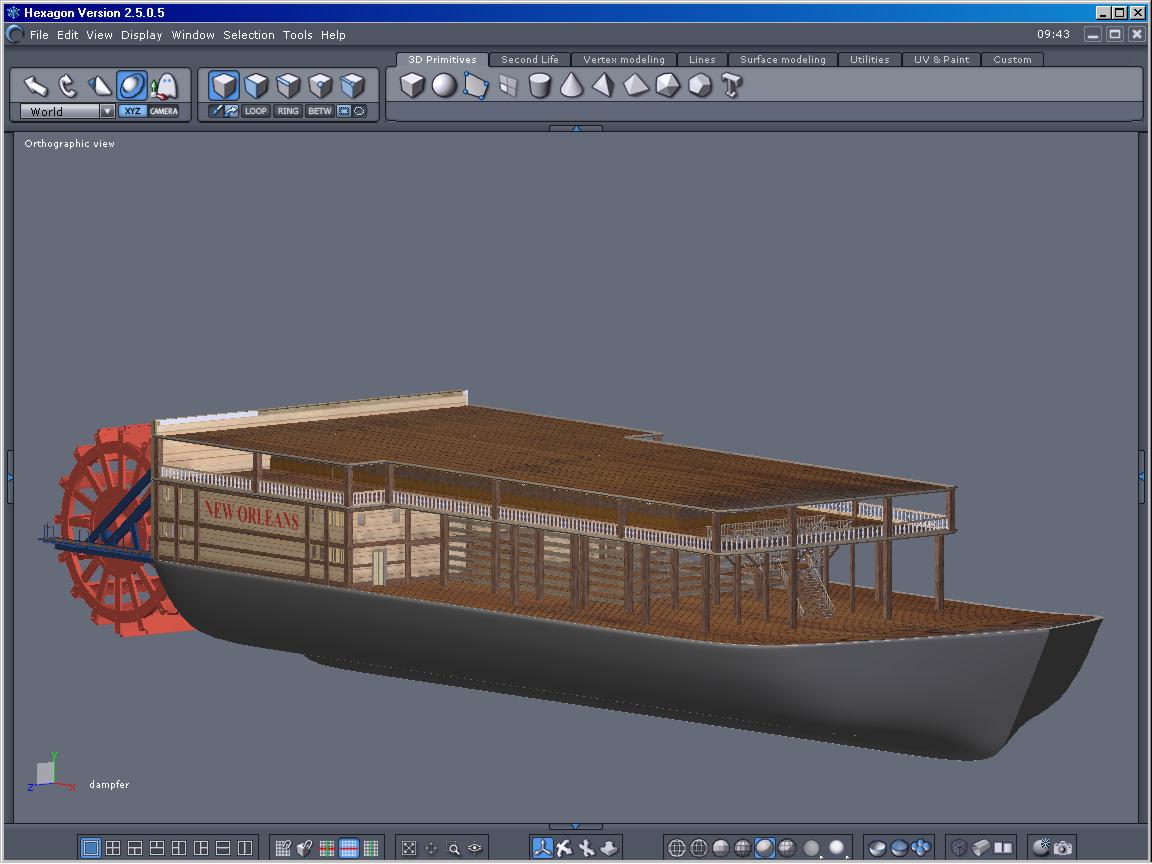
Task: Switch to the Vertex modeling tab
Action: point(623,60)
